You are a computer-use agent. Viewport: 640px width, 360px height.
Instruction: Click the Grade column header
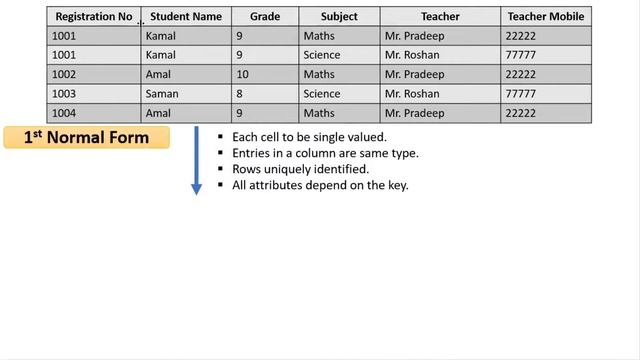click(265, 16)
